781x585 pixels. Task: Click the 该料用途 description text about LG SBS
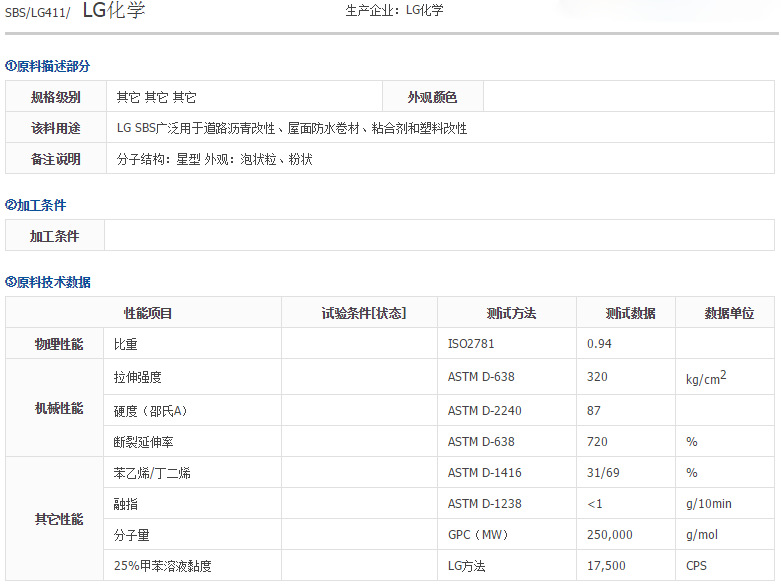(291, 128)
